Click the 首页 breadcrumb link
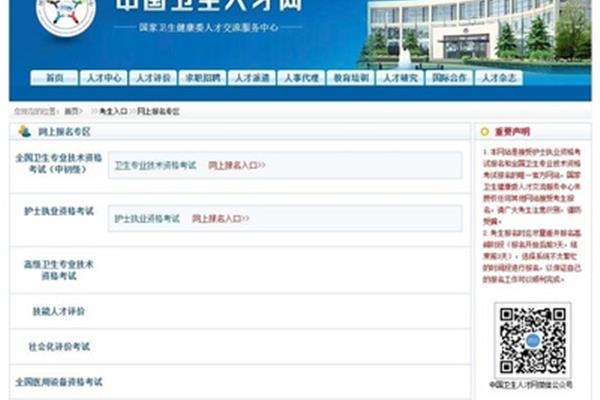This screenshot has width=600, height=400. [73, 111]
